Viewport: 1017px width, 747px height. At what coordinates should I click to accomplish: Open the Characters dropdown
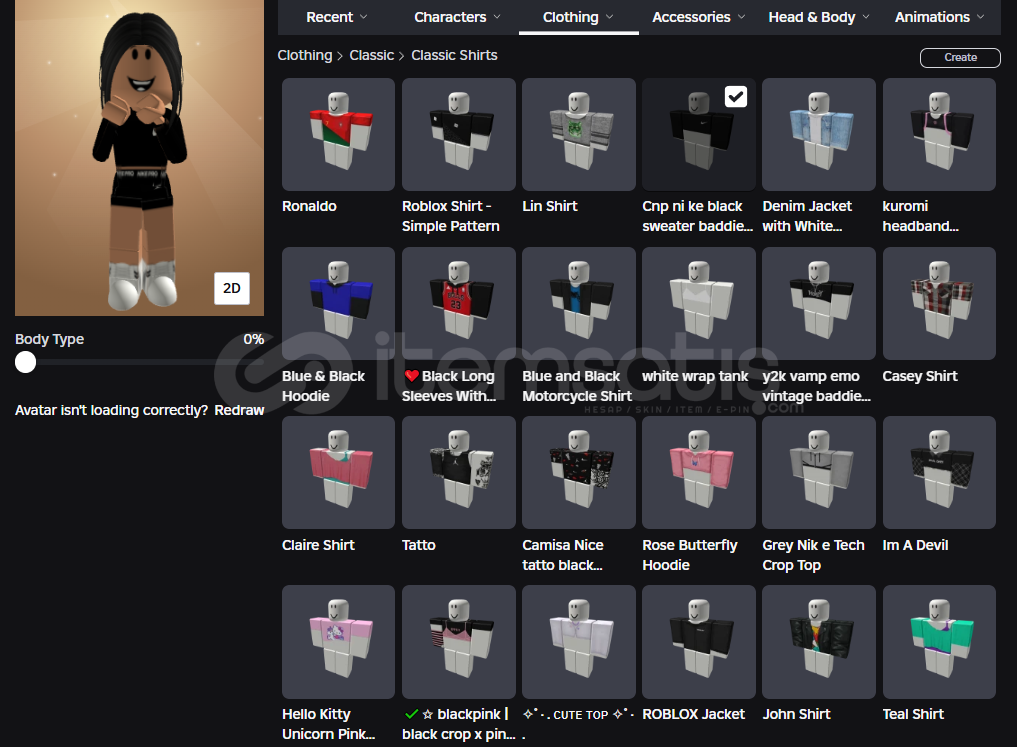(457, 18)
